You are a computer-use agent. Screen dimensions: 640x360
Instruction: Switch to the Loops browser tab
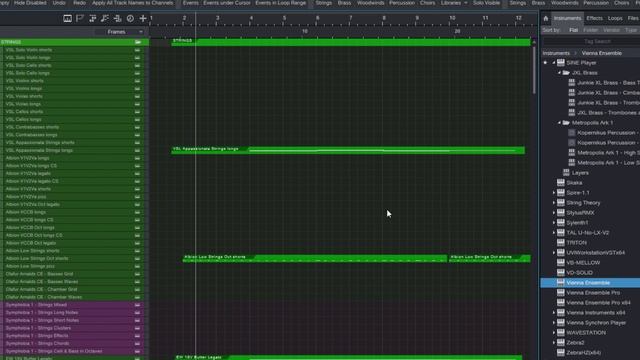tap(615, 18)
